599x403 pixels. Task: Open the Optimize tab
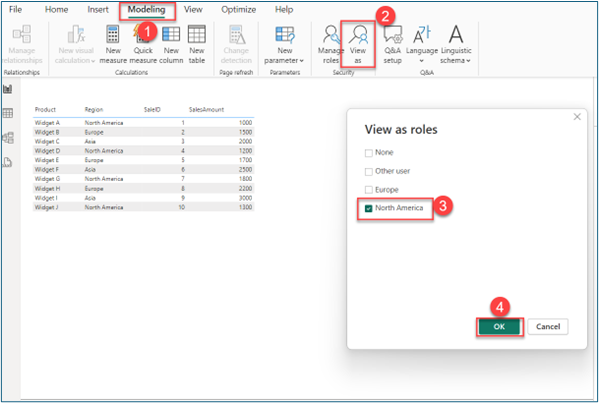(238, 10)
